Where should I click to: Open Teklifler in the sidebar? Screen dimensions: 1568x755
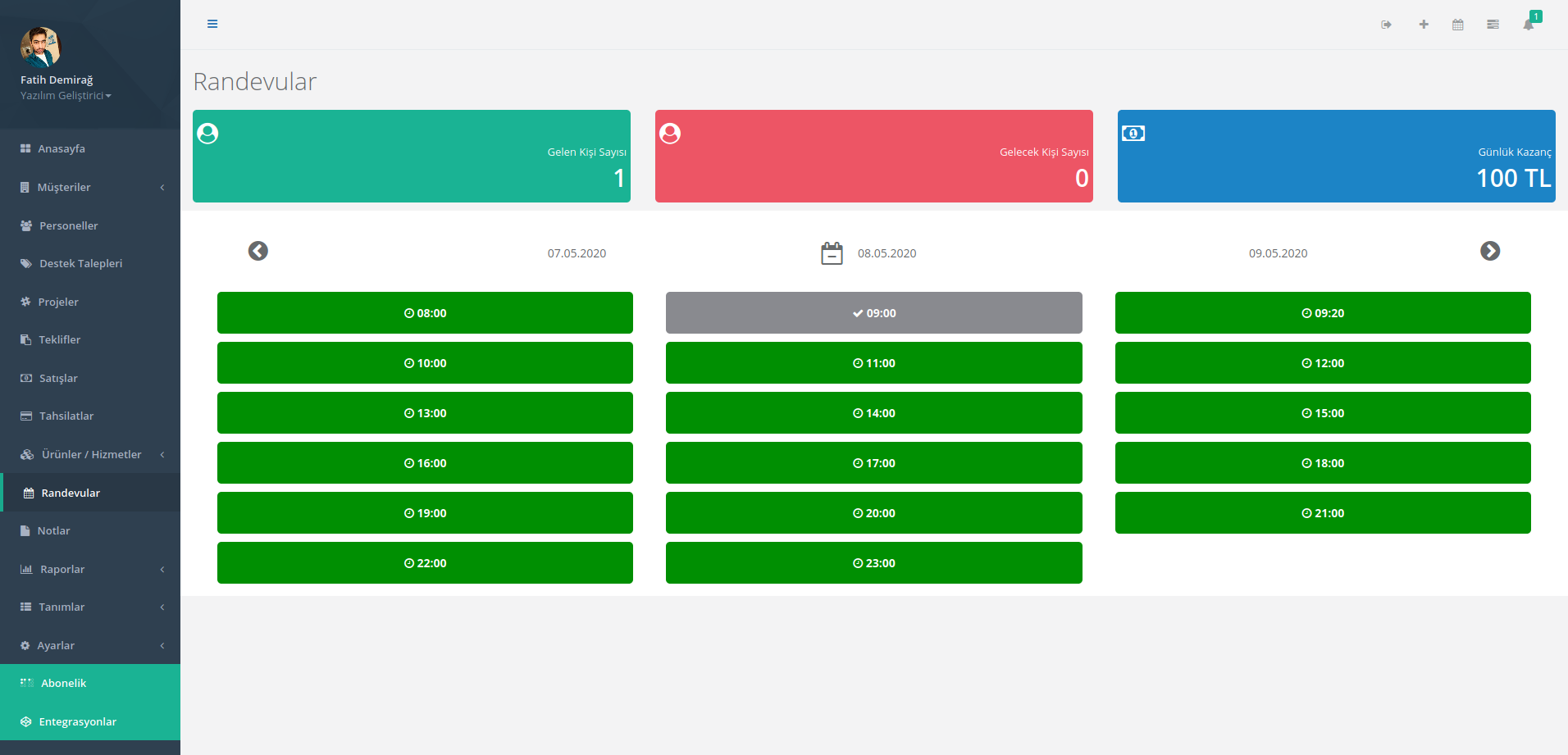coord(90,339)
